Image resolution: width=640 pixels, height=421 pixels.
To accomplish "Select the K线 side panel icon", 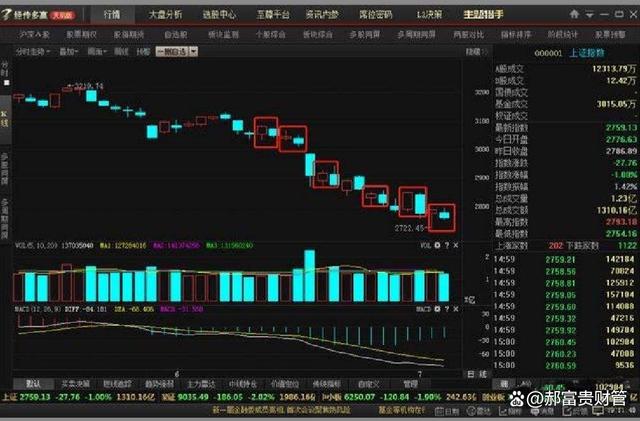I will [x=5, y=114].
